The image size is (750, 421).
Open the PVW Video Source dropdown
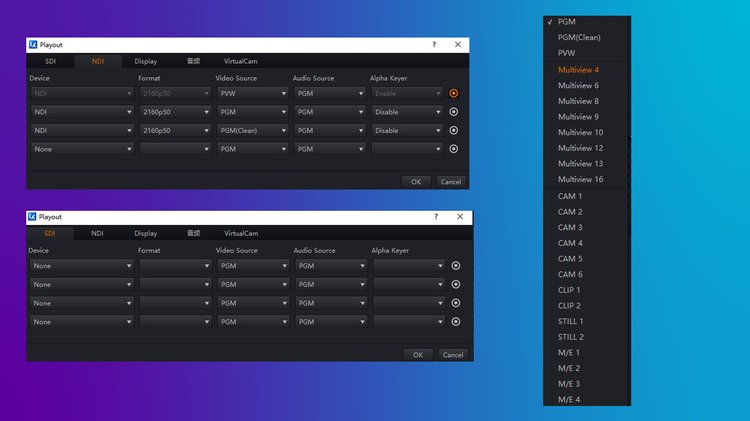(251, 93)
